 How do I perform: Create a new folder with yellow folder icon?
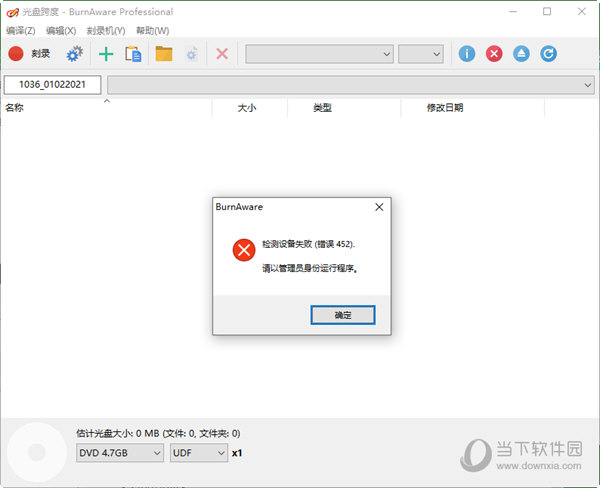point(164,54)
